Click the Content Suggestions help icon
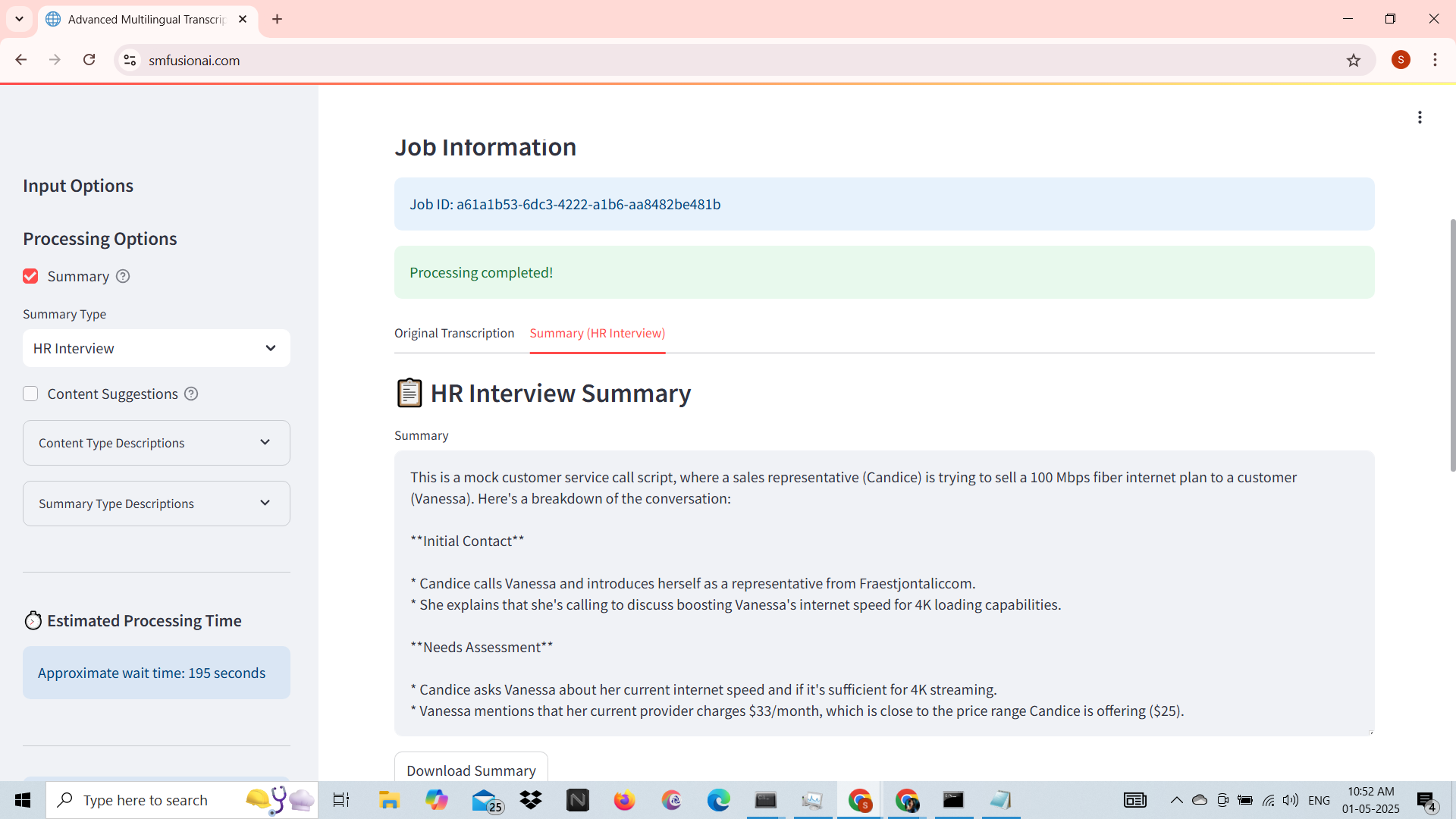The height and width of the screenshot is (819, 1456). 191,394
